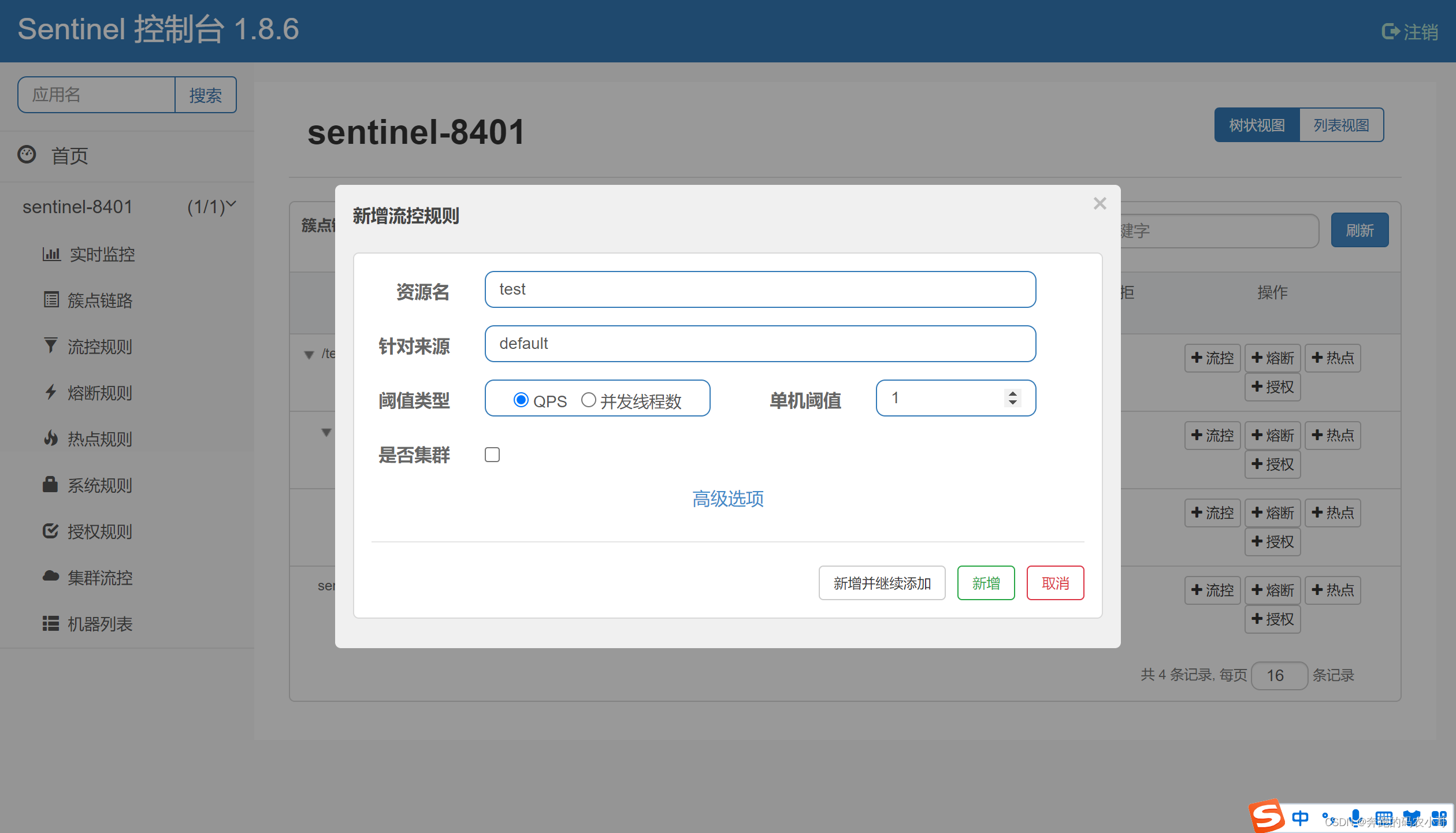
Task: Increase 单机阈值 with the up arrow
Action: (x=1012, y=393)
